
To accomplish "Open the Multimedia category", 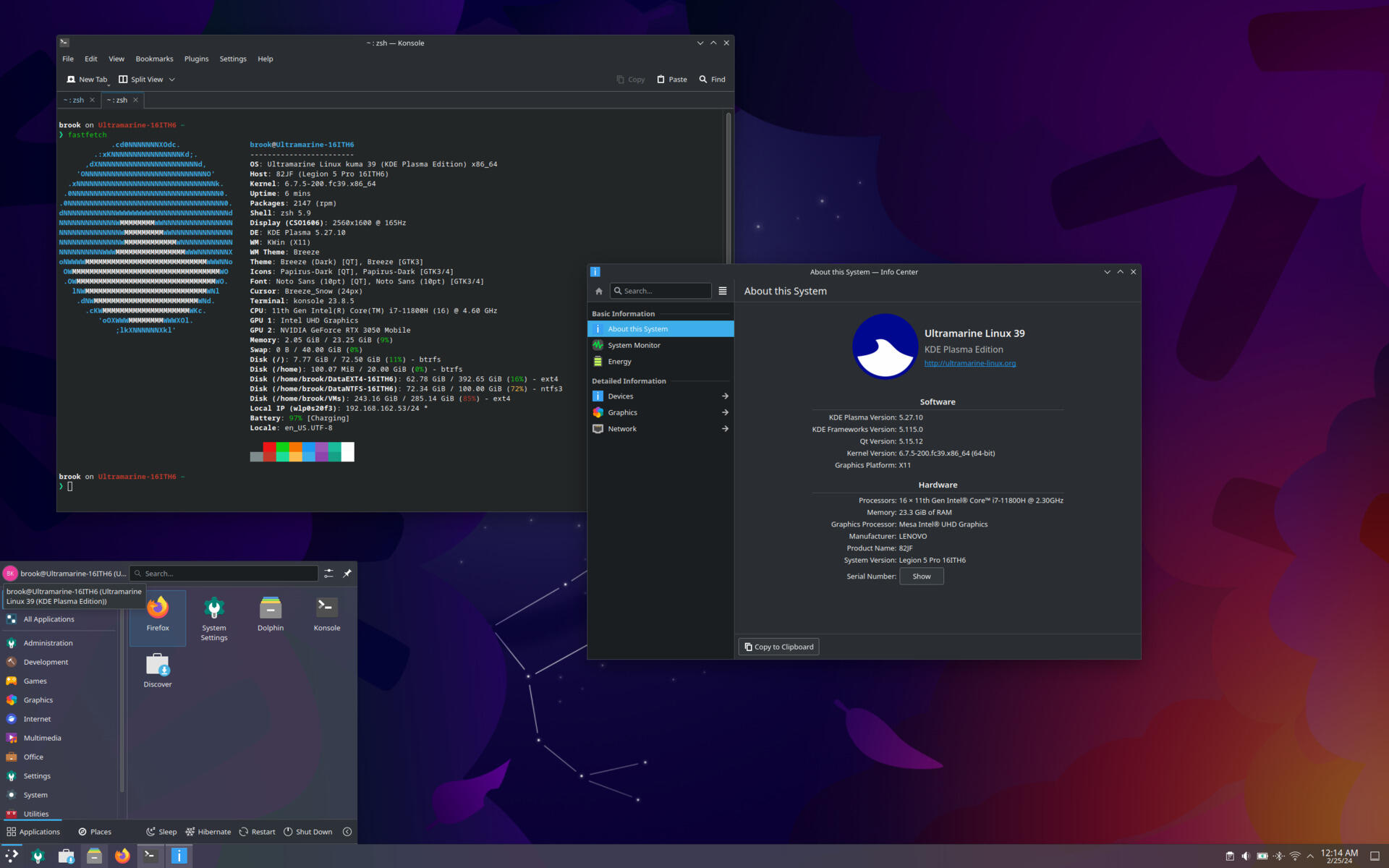I will (x=59, y=738).
